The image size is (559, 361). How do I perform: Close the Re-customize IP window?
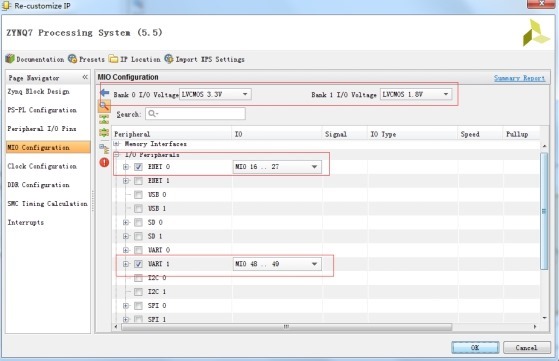(541, 4)
